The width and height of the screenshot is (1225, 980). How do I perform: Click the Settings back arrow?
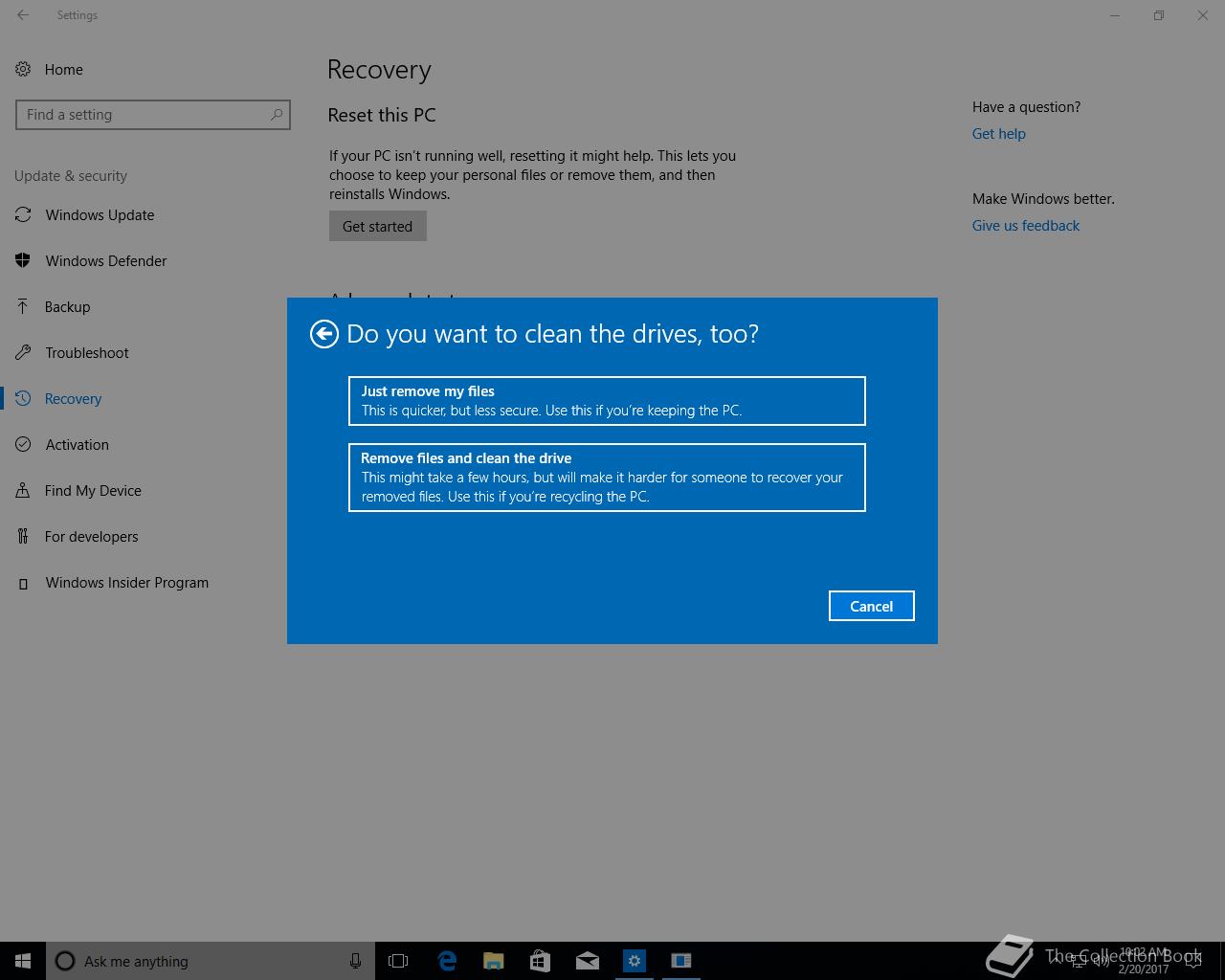(23, 15)
